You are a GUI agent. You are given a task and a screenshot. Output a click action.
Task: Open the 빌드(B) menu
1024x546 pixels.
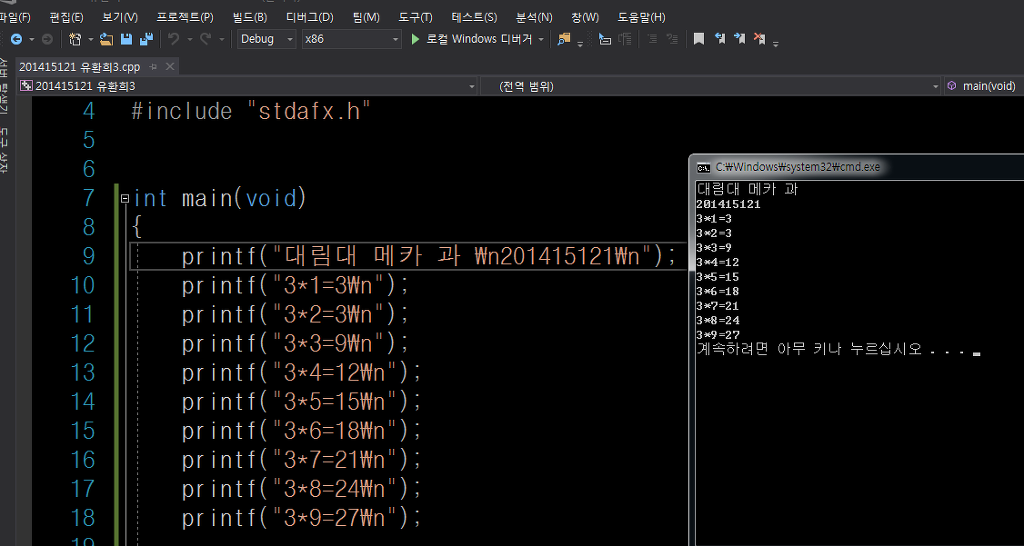(249, 18)
